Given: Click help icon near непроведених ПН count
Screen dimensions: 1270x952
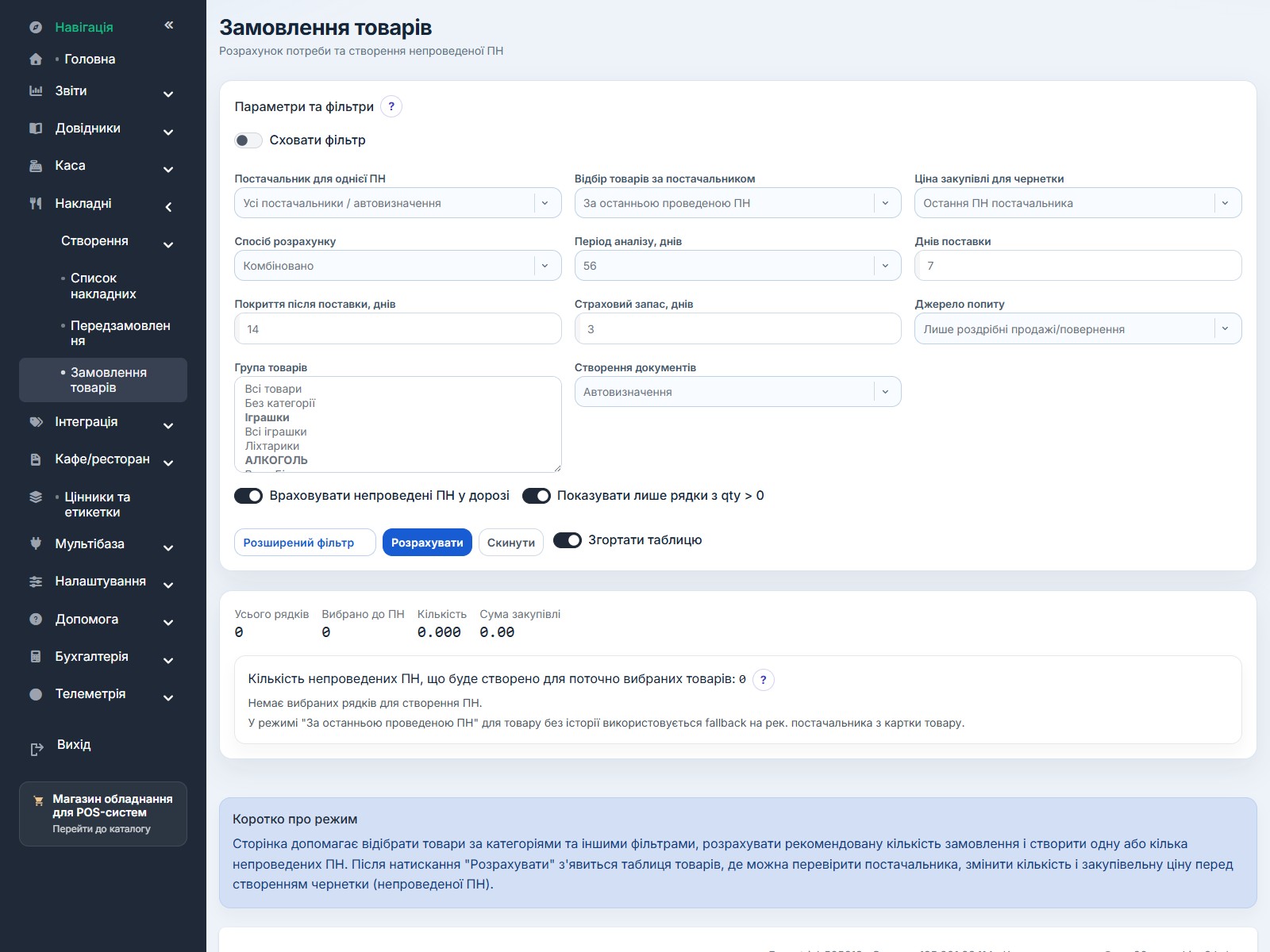Looking at the screenshot, I should [764, 680].
